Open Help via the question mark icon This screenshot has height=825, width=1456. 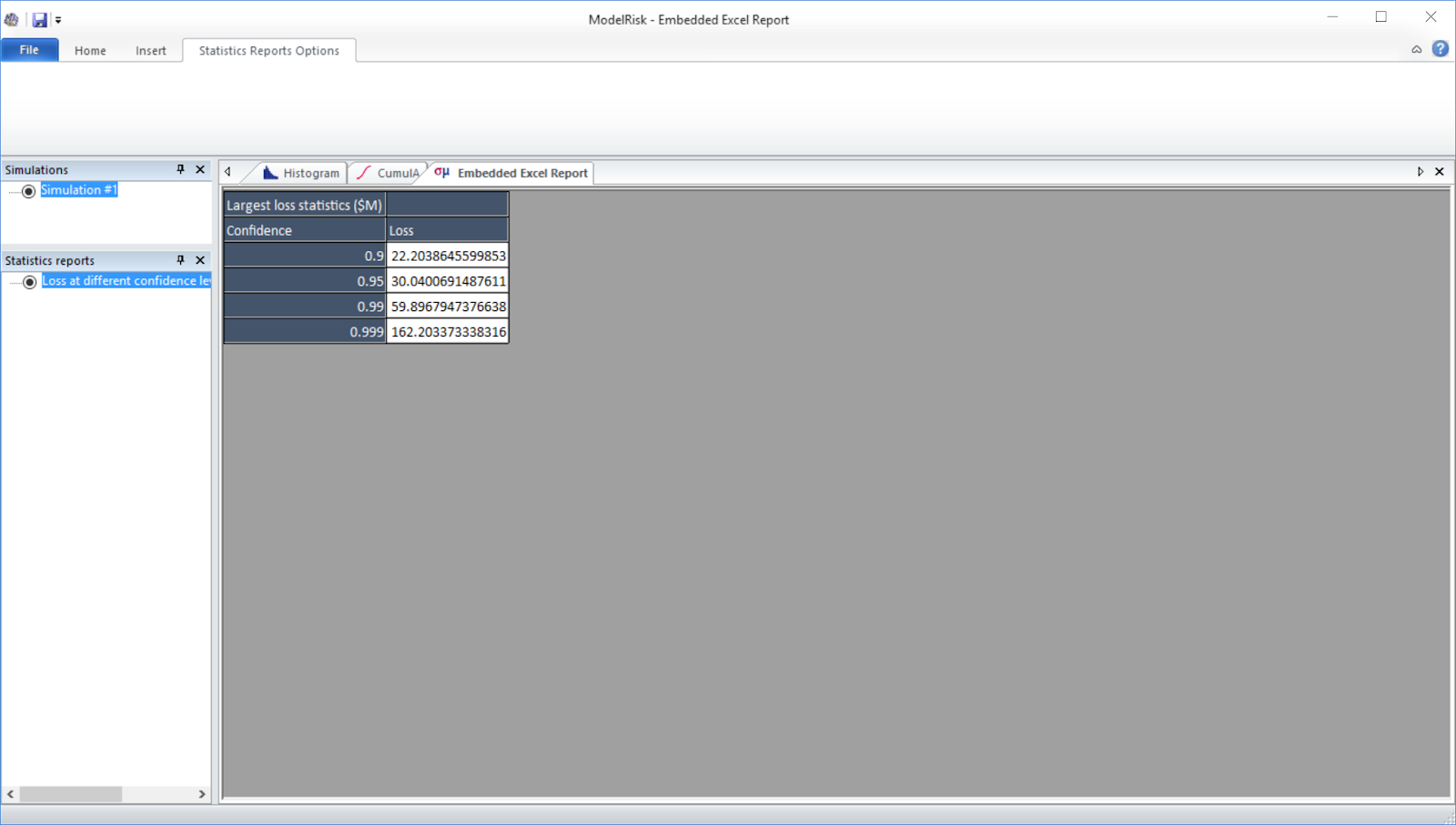click(1441, 48)
